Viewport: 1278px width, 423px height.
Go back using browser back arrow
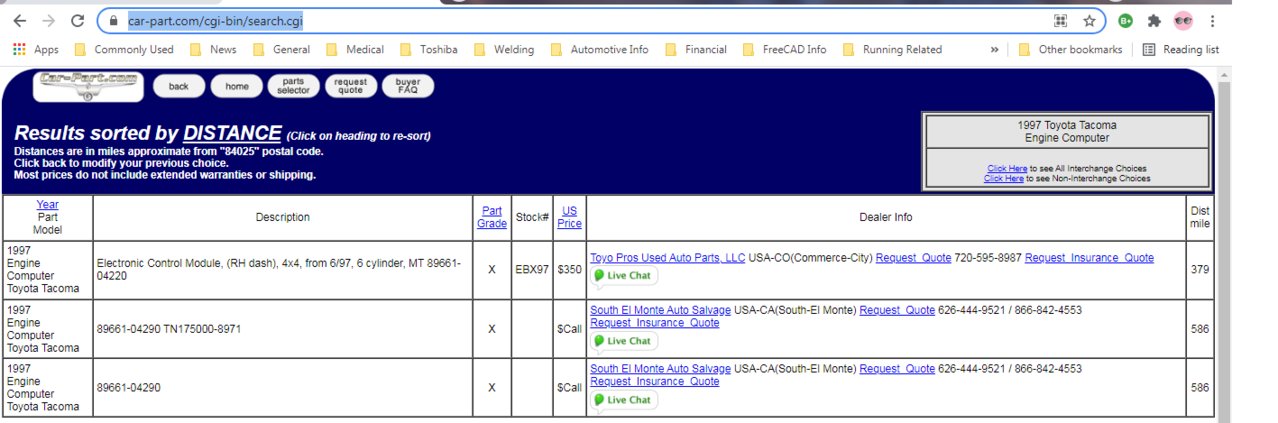[x=19, y=20]
